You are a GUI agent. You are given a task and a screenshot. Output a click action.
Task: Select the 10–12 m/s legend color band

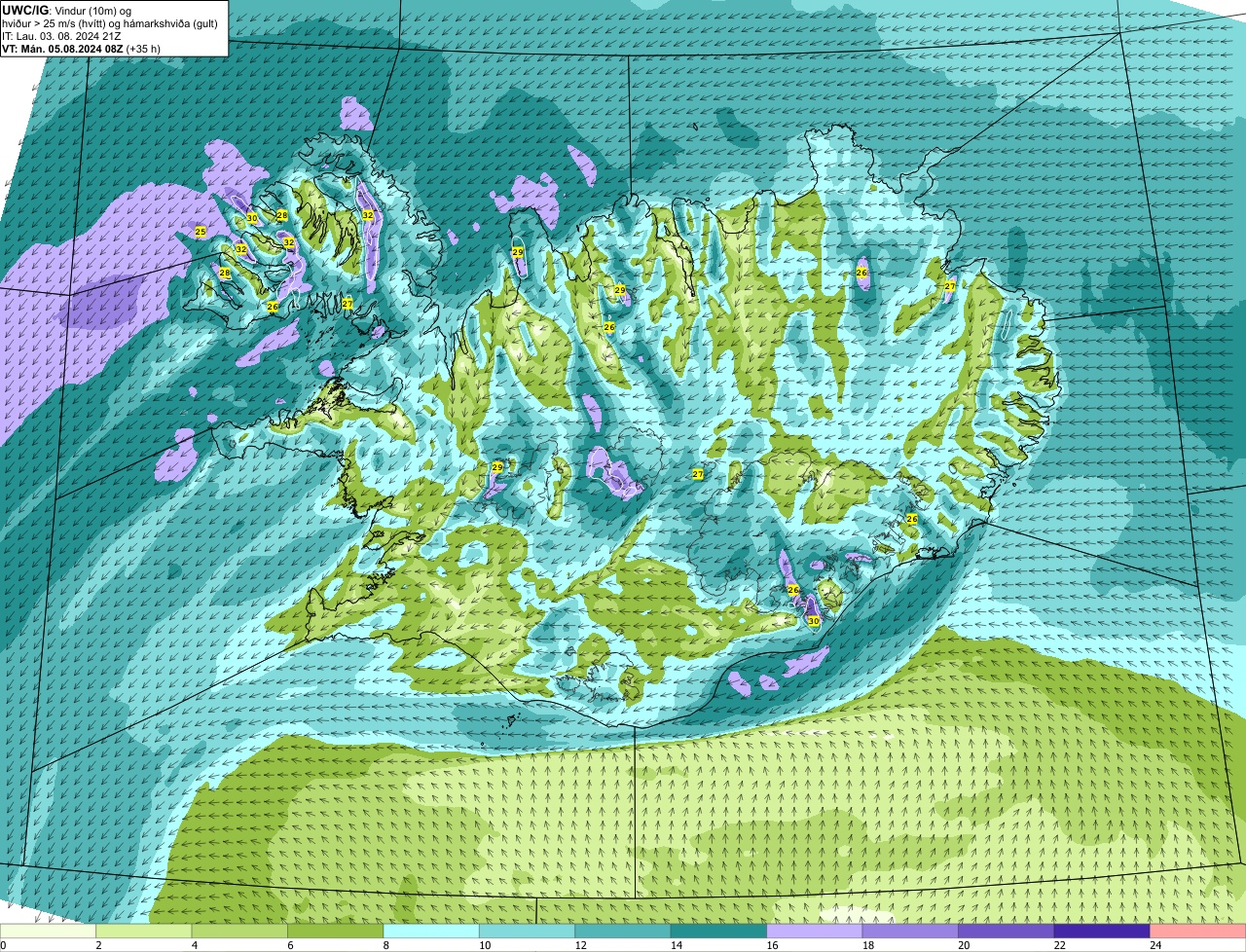click(528, 932)
